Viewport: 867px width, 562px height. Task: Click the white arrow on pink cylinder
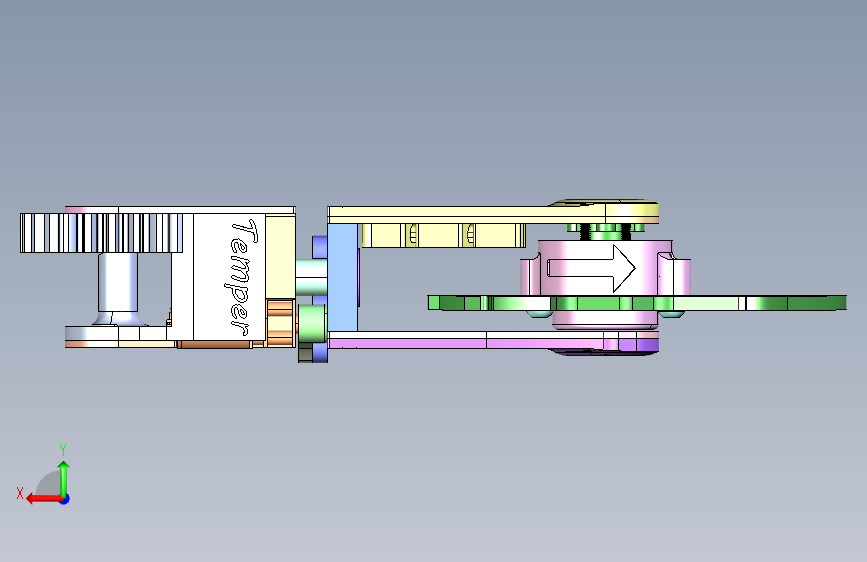click(x=591, y=268)
